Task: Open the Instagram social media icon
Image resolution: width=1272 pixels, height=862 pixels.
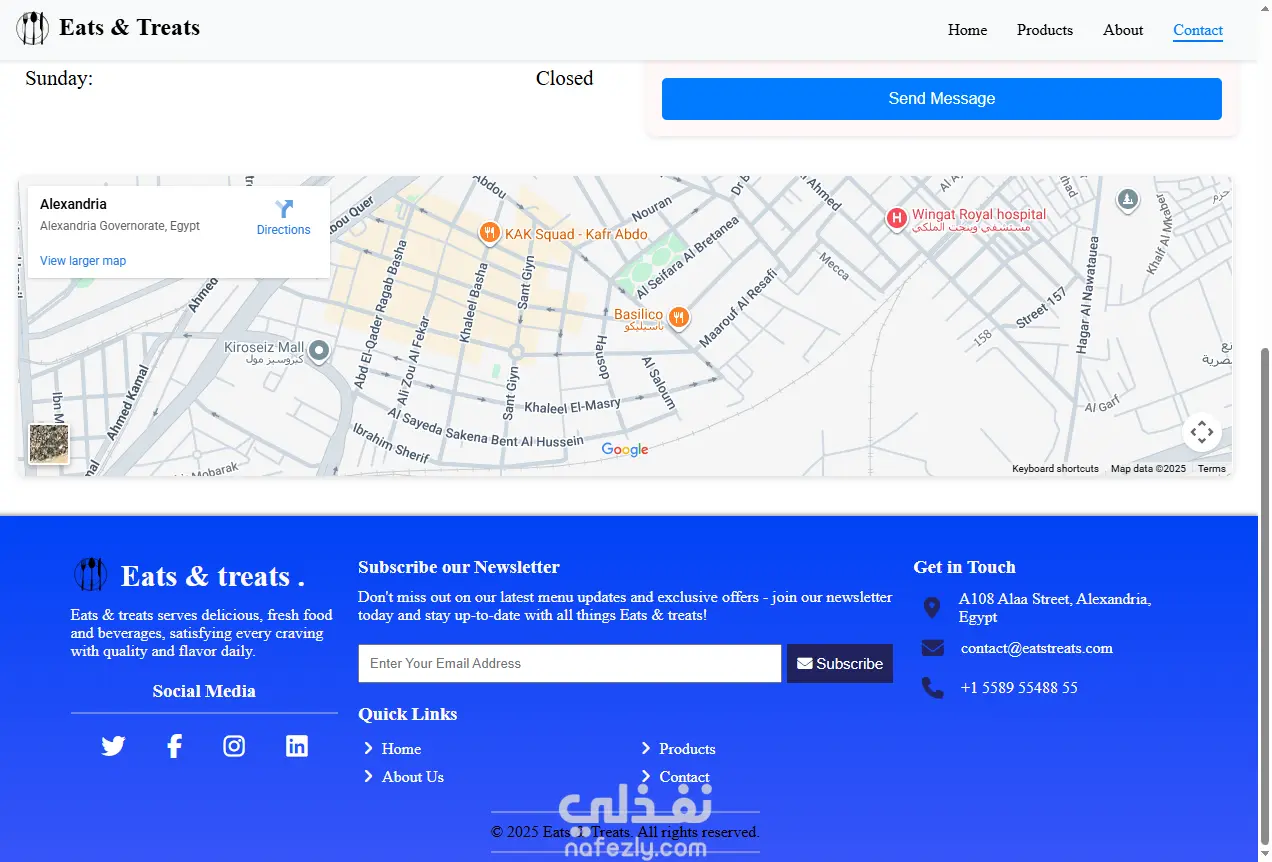Action: point(234,746)
